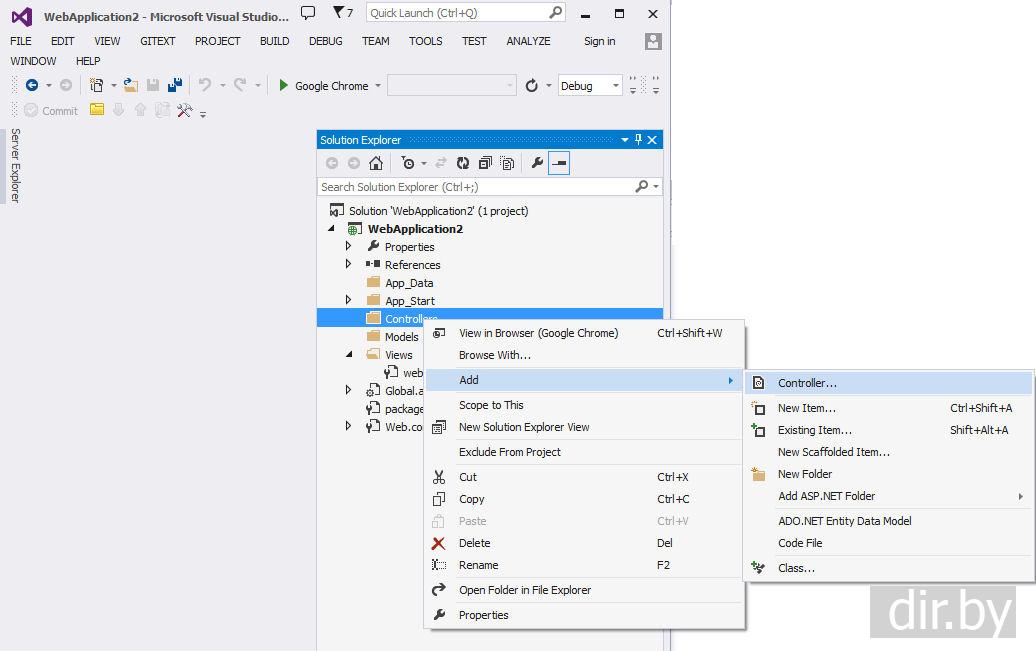Image resolution: width=1036 pixels, height=651 pixels.
Task: Click the Collapse All icon in Solution Explorer
Action: [485, 163]
